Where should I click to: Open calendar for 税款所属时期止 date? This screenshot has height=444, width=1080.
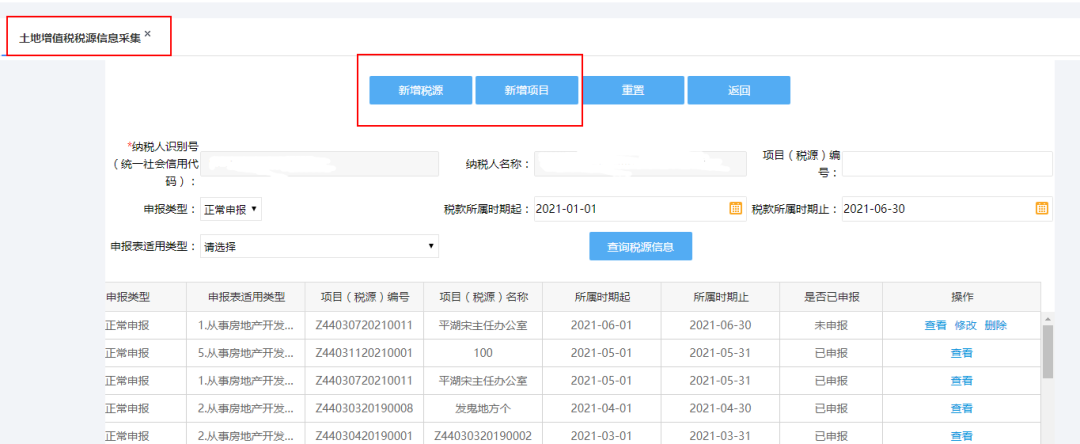(x=1041, y=209)
